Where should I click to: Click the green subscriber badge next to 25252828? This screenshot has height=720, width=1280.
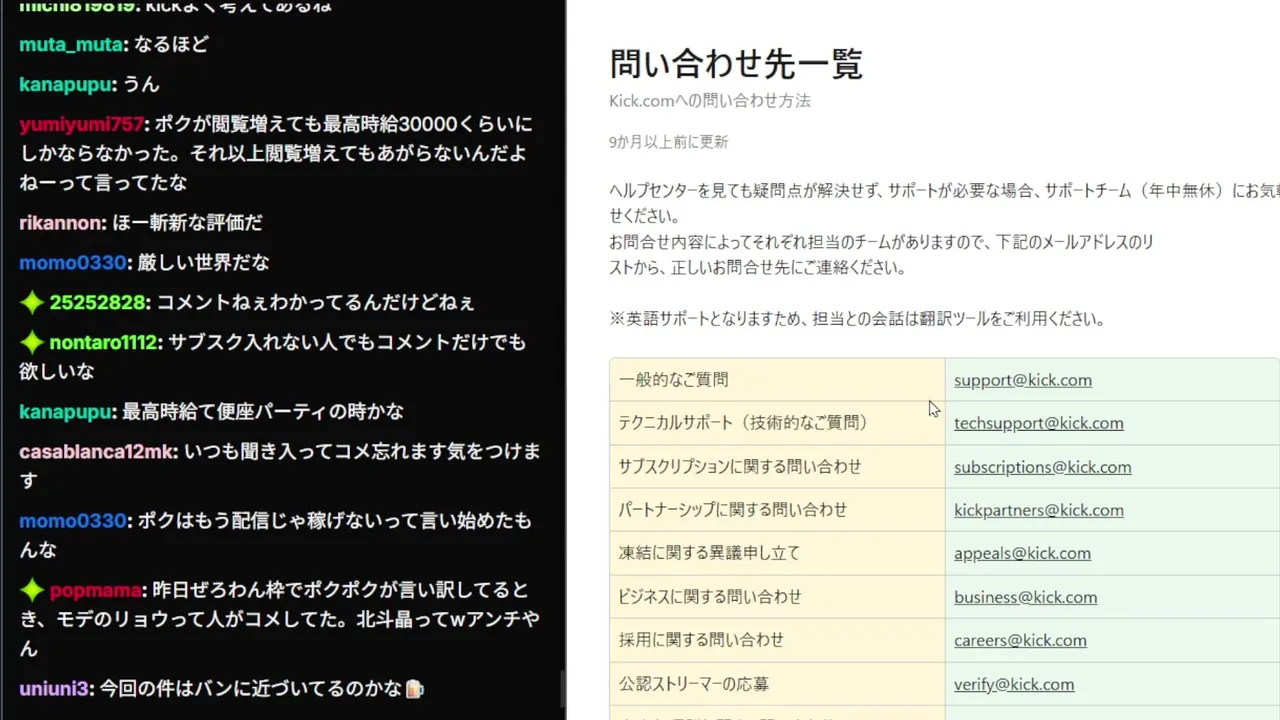31,302
